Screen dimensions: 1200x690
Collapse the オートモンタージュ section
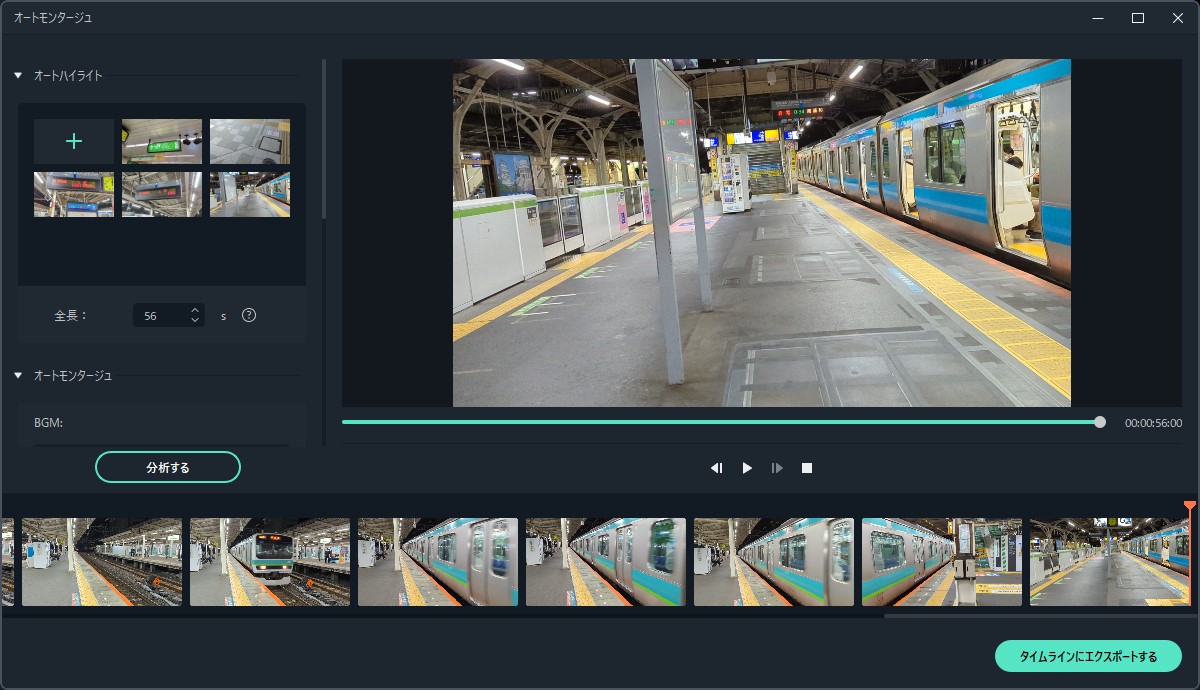pyautogui.click(x=18, y=376)
